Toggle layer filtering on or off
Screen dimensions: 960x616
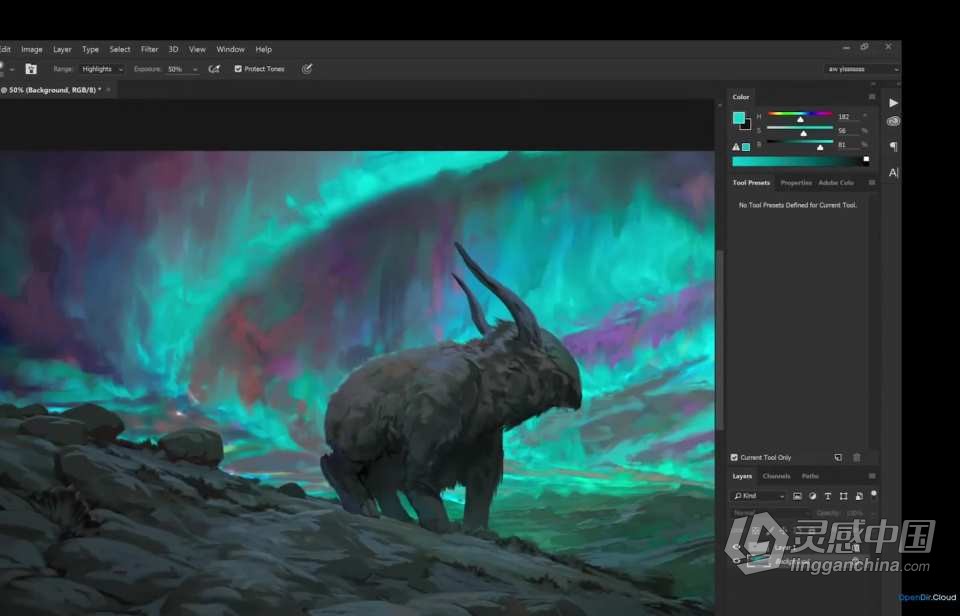tap(874, 493)
